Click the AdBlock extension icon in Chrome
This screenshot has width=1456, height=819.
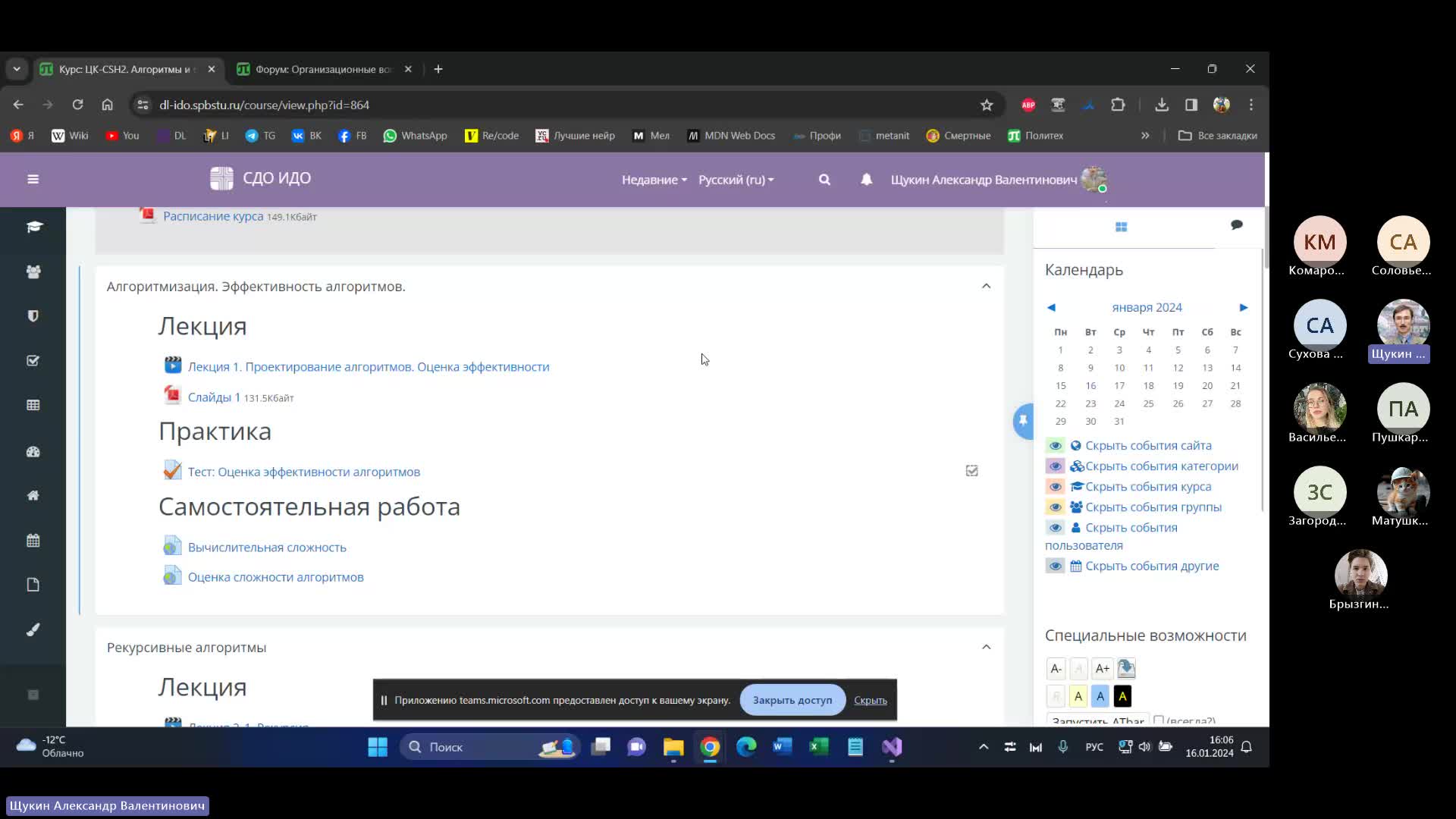[1028, 105]
